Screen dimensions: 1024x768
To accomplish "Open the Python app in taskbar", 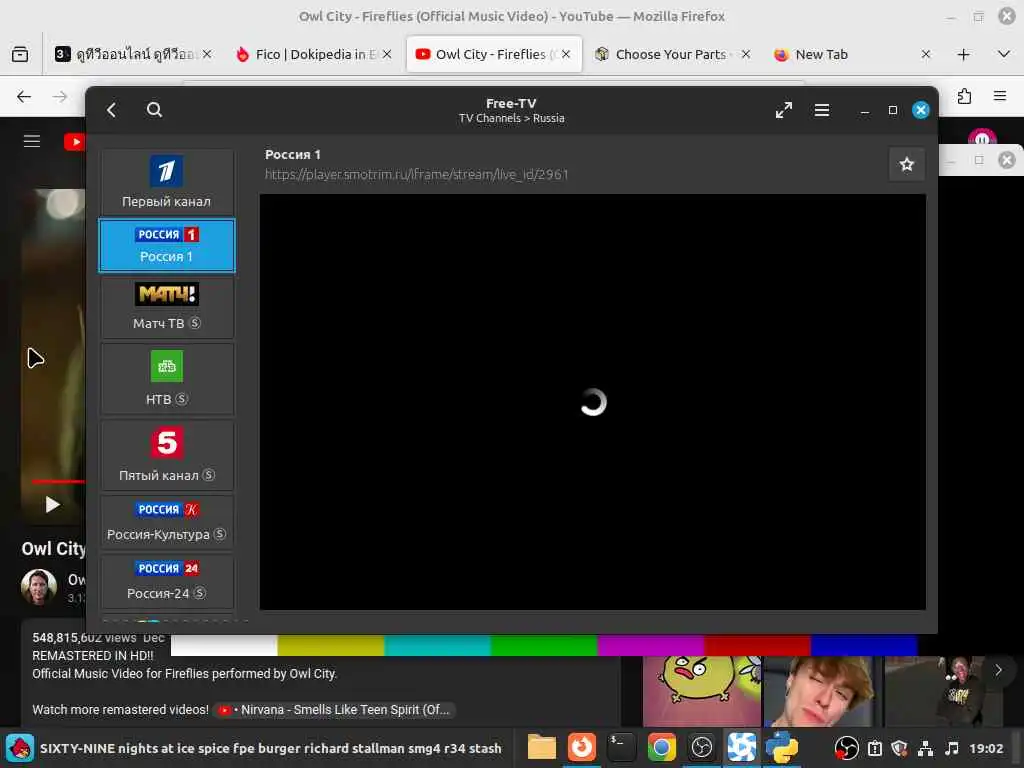I will coord(781,748).
